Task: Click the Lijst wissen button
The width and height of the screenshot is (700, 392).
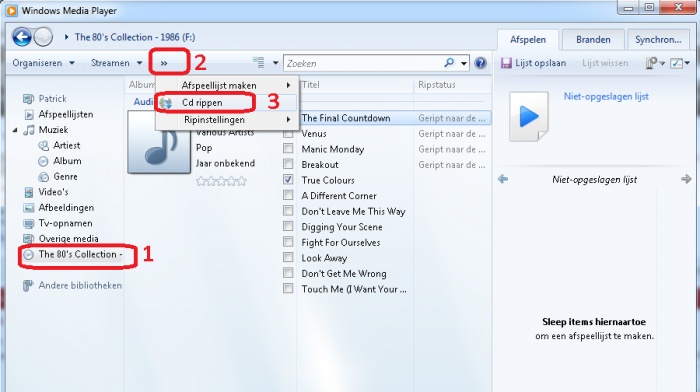Action: pyautogui.click(x=605, y=63)
